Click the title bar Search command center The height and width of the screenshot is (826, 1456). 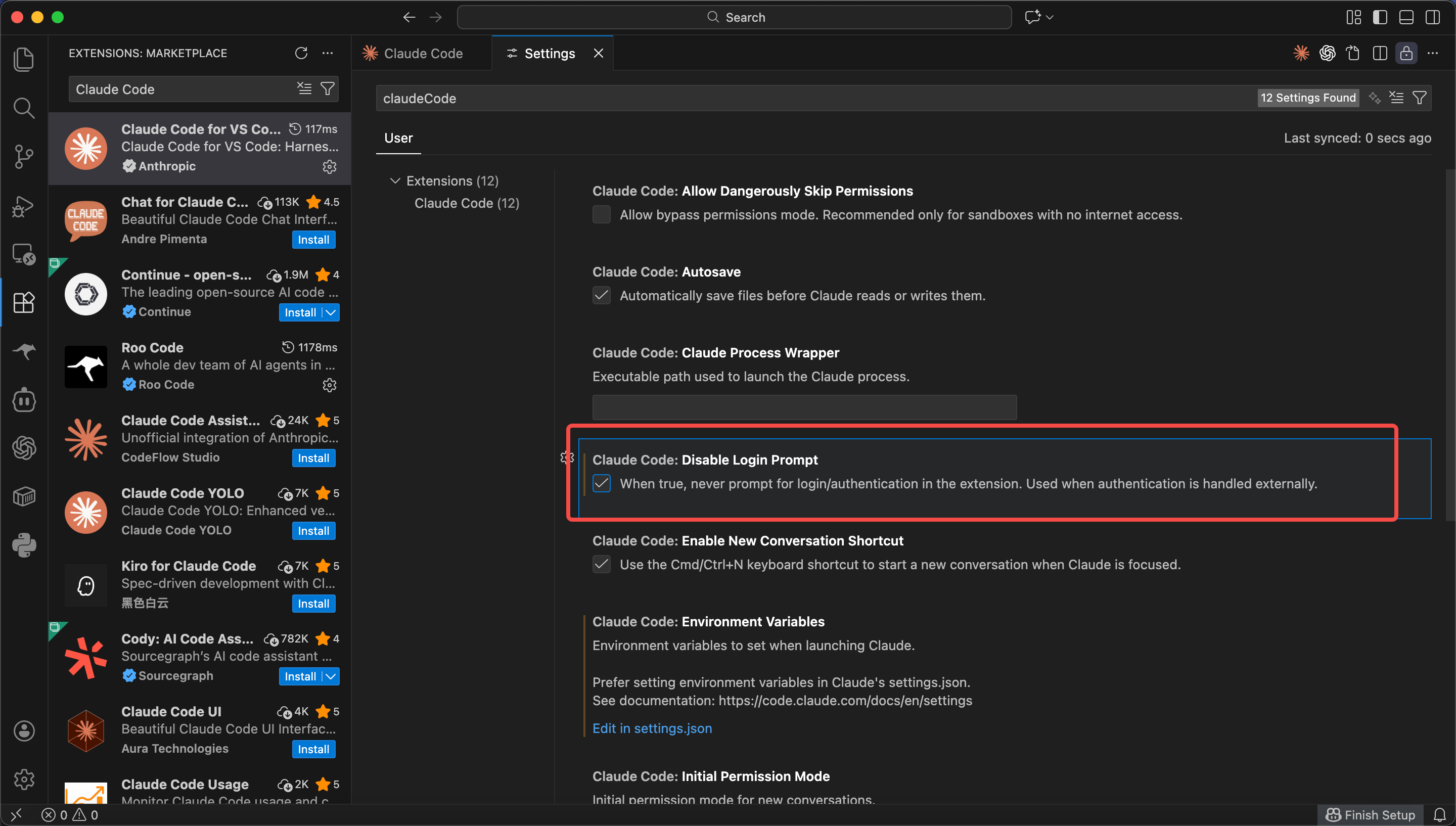[x=734, y=17]
